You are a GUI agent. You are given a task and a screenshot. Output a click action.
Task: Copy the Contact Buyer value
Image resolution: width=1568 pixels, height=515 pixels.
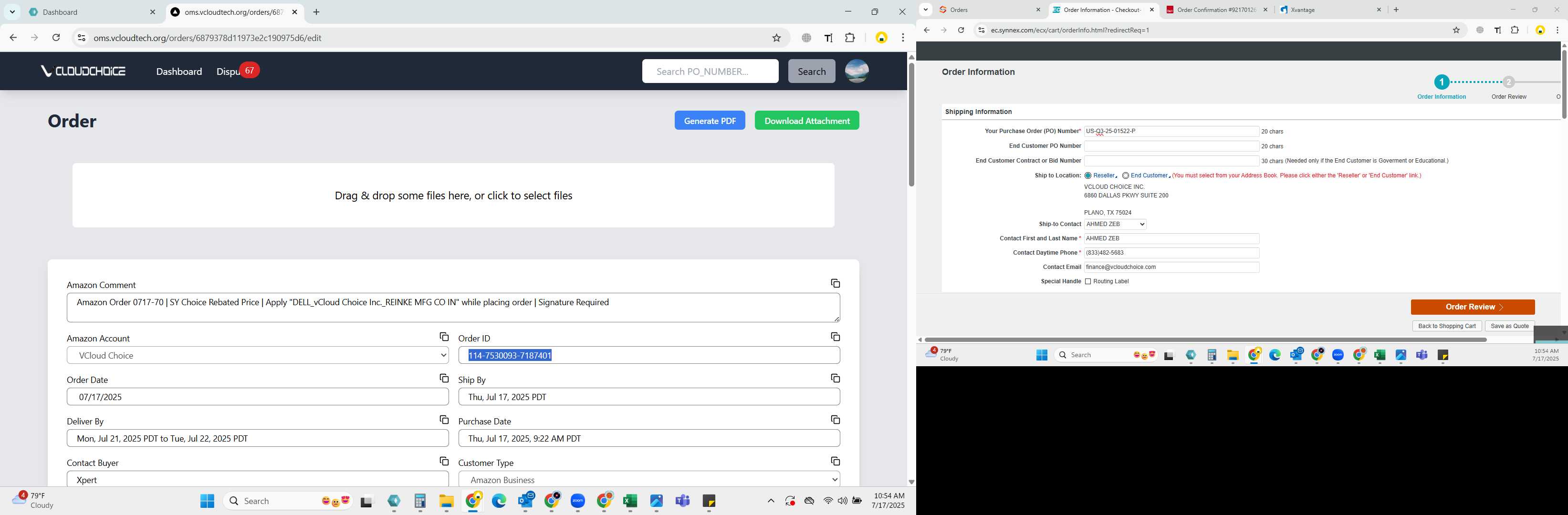point(444,461)
